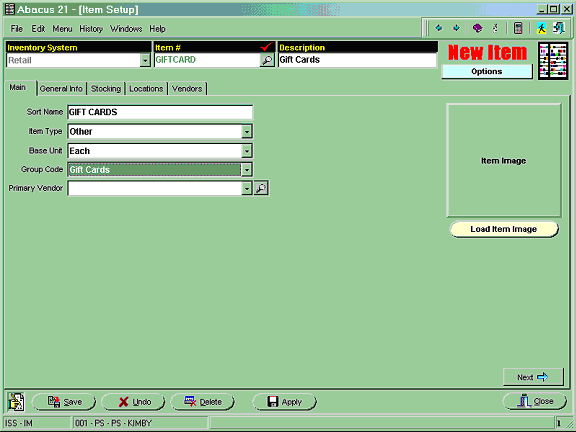Expand the Group Code dropdown arrow
Image resolution: width=576 pixels, height=432 pixels.
click(247, 170)
